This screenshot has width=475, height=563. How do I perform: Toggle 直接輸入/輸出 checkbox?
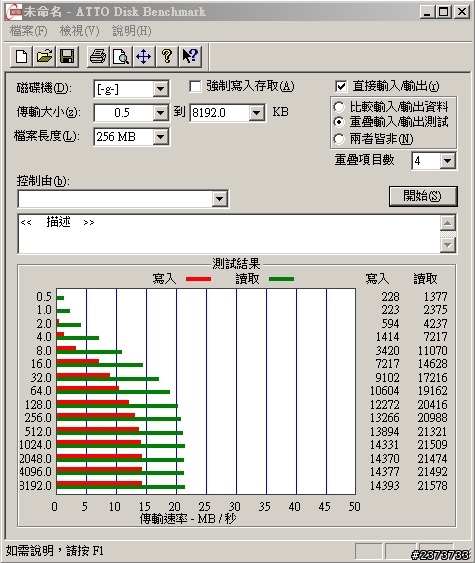click(x=341, y=86)
